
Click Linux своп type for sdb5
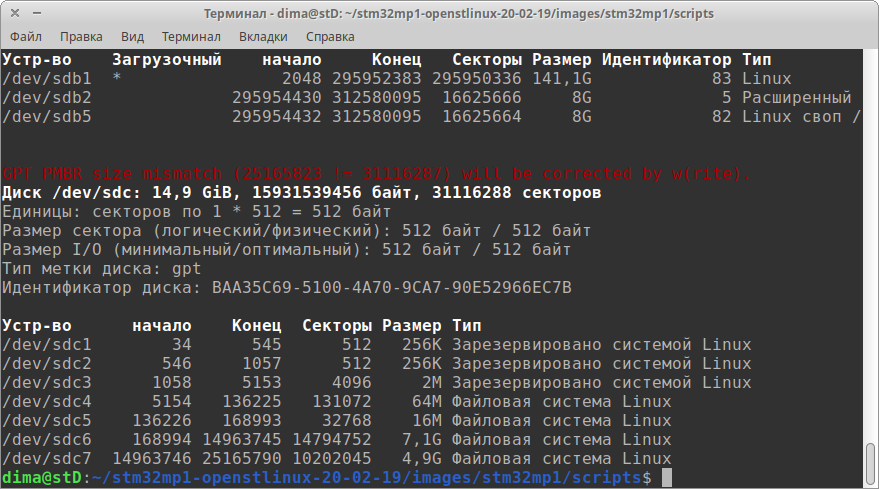point(802,117)
